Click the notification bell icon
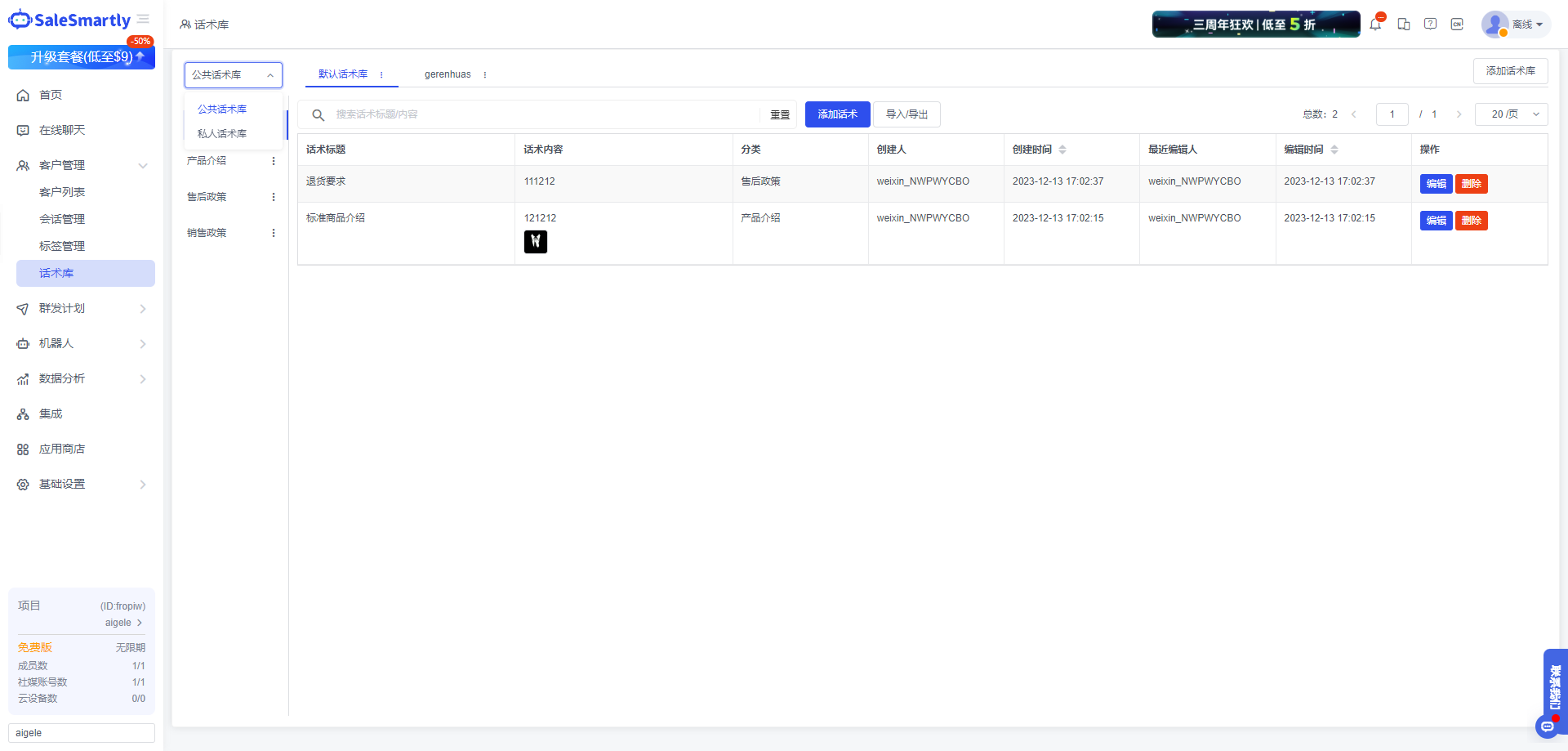Image resolution: width=1568 pixels, height=751 pixels. tap(1375, 25)
